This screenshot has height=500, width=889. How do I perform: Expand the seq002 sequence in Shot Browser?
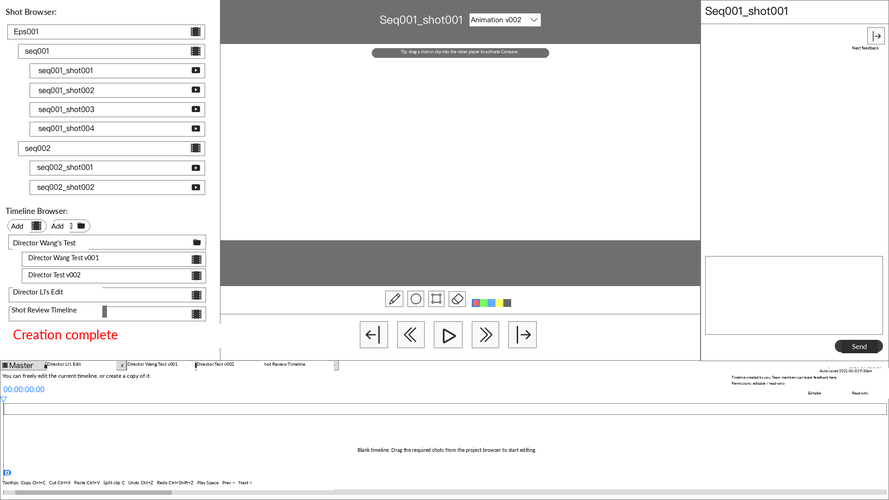pos(111,149)
